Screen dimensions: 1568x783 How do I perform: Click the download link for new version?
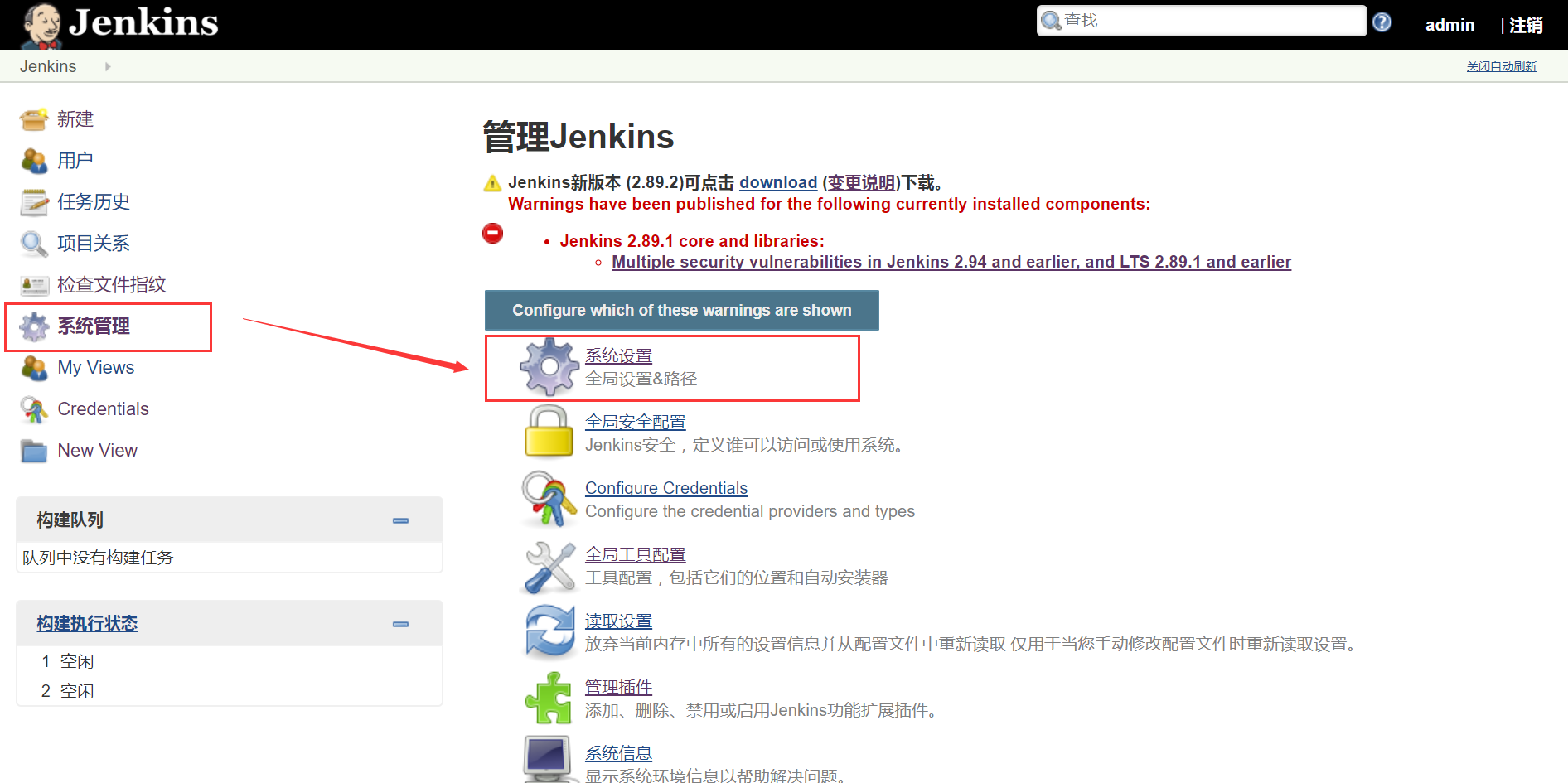point(778,182)
